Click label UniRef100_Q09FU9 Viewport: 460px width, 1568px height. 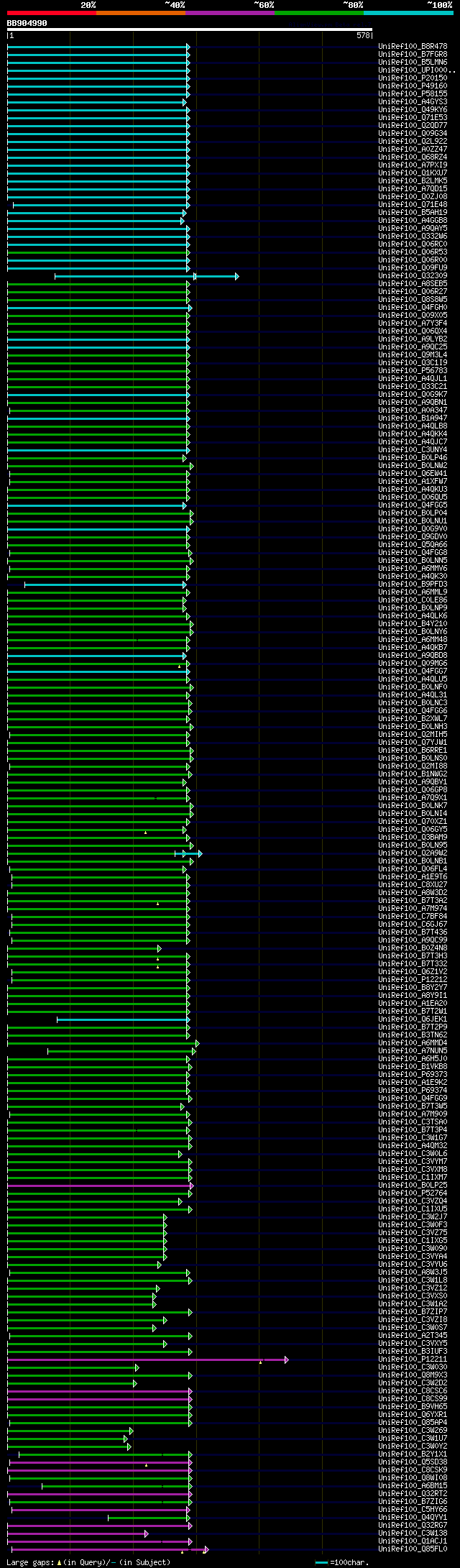pos(413,267)
